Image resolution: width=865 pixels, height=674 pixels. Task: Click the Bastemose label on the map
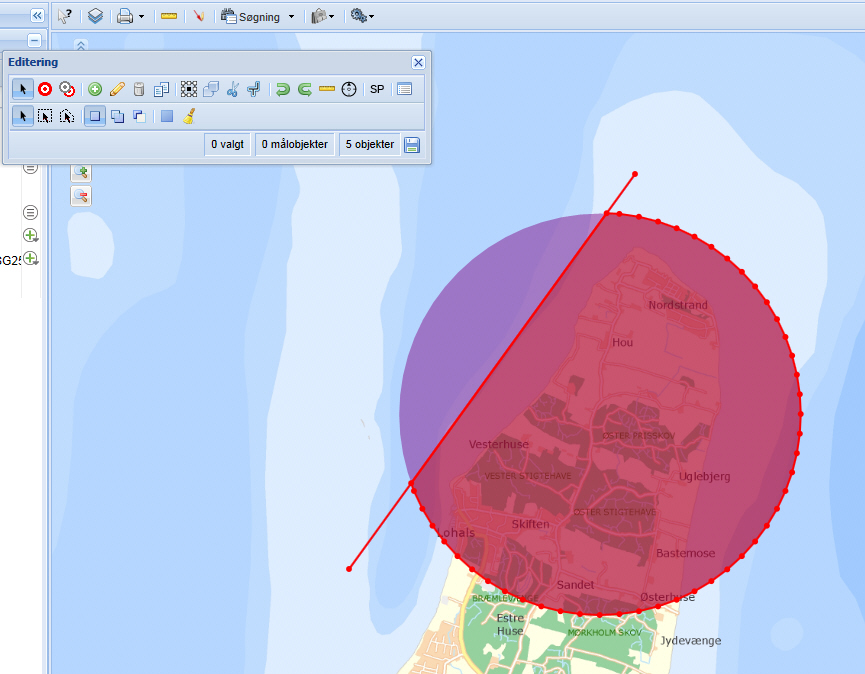pyautogui.click(x=686, y=553)
